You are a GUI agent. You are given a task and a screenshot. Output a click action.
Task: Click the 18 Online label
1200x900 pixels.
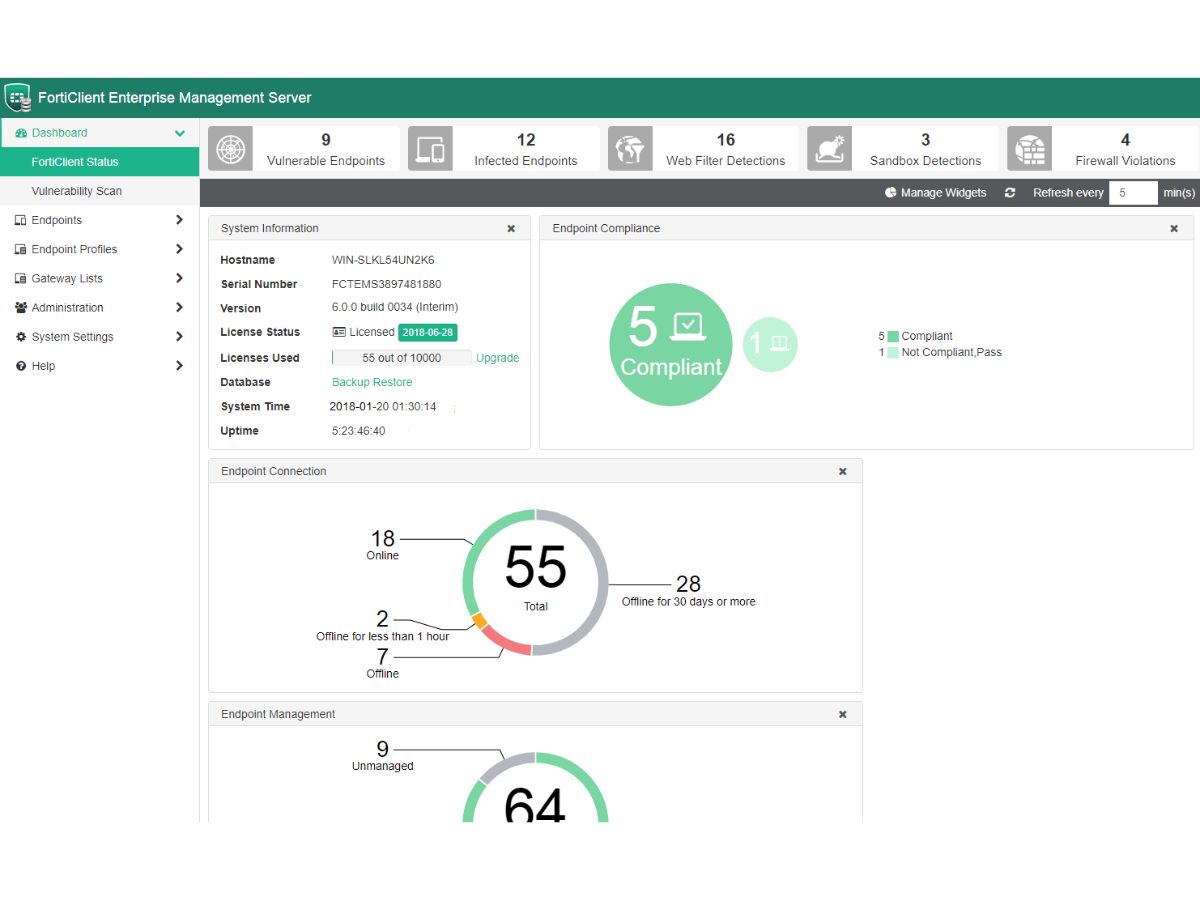[x=383, y=545]
